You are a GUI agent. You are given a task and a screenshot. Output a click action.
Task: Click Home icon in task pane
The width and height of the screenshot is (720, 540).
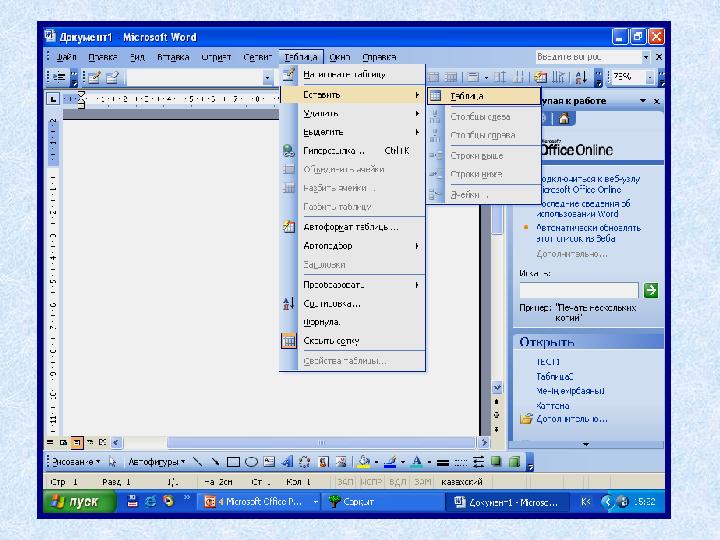[x=564, y=119]
